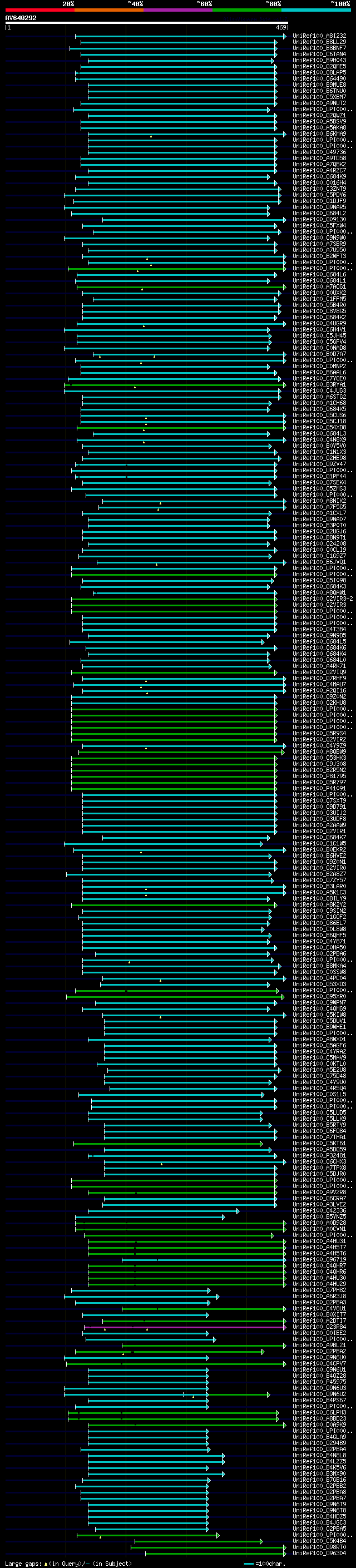356x1568 pixels.
Task: Open hit UniRef100_B8LL29
Action: click(x=319, y=42)
